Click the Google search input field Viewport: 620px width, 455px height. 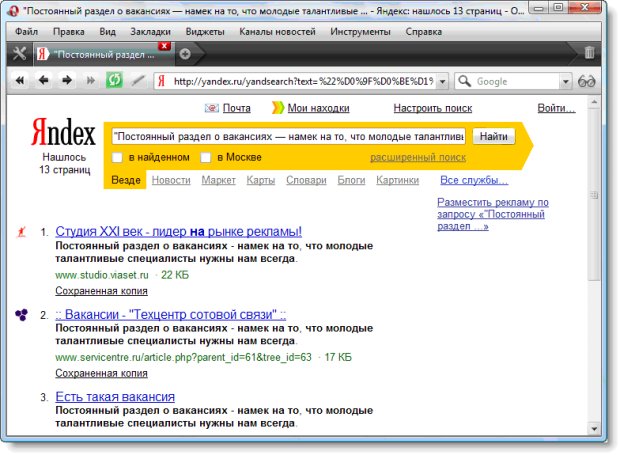coord(516,81)
